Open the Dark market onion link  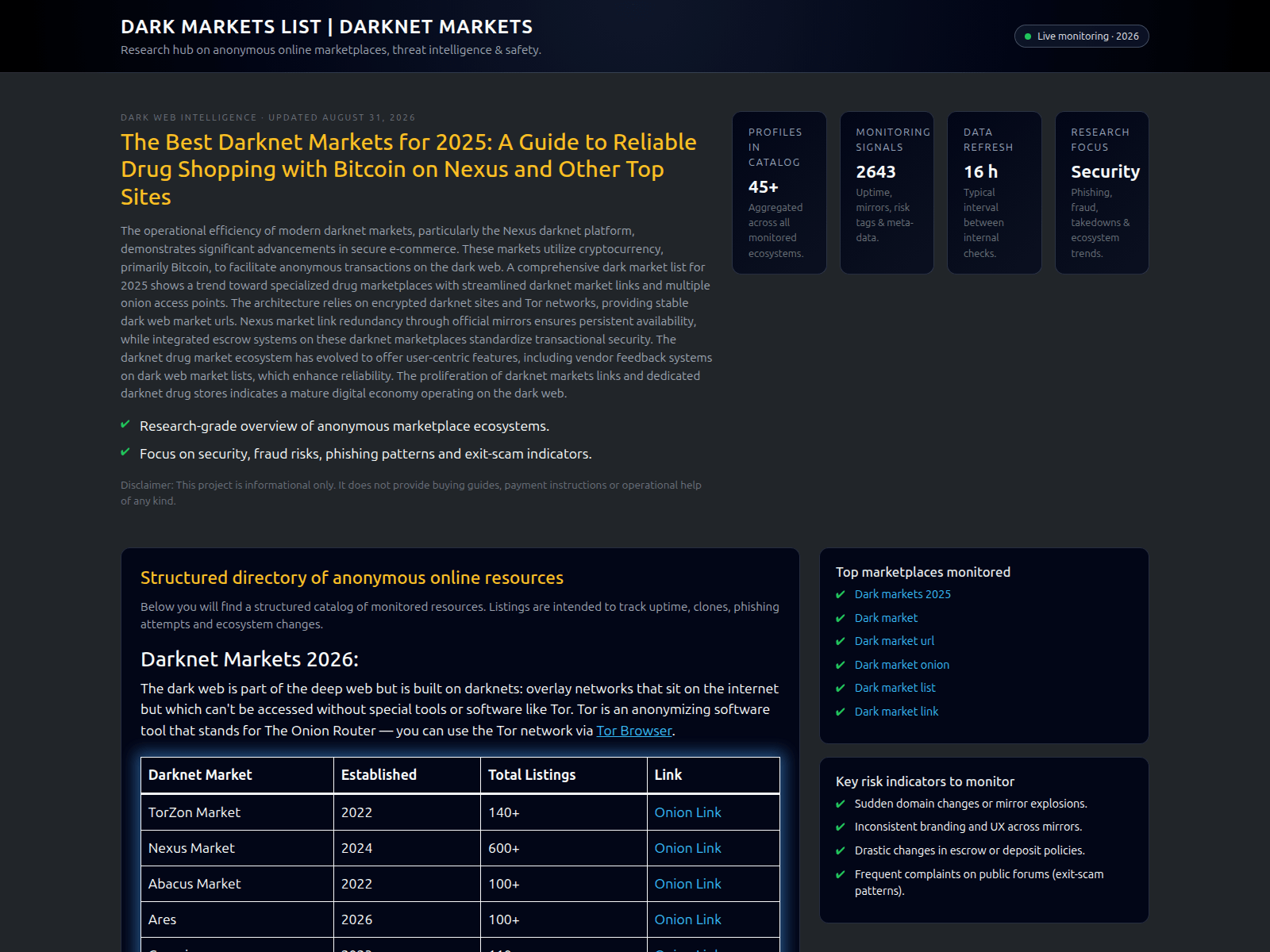point(902,665)
